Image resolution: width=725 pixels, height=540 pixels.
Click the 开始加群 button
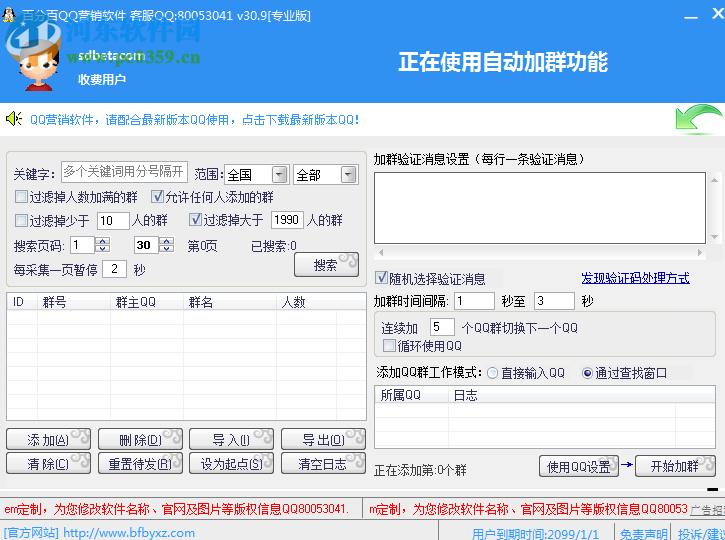(675, 466)
